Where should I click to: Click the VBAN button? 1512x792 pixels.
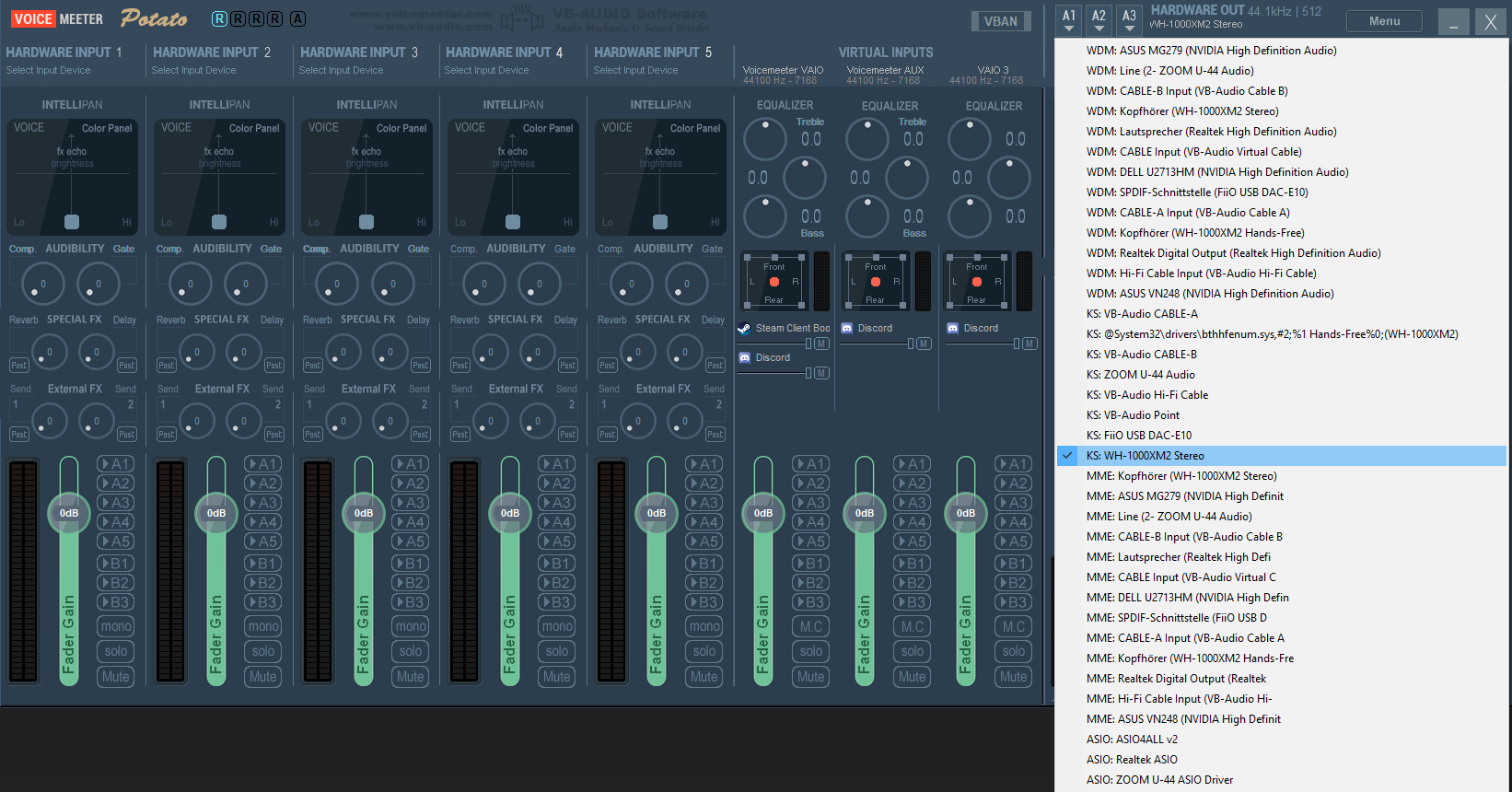pos(1001,21)
